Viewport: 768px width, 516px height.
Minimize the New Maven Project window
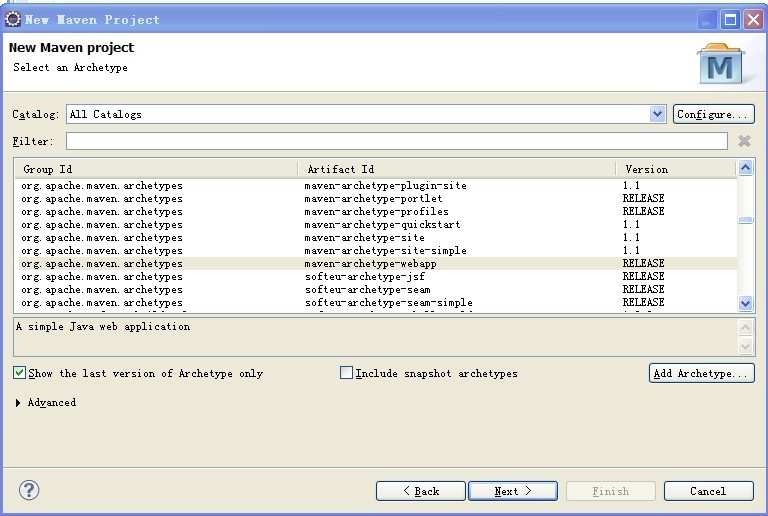706,20
